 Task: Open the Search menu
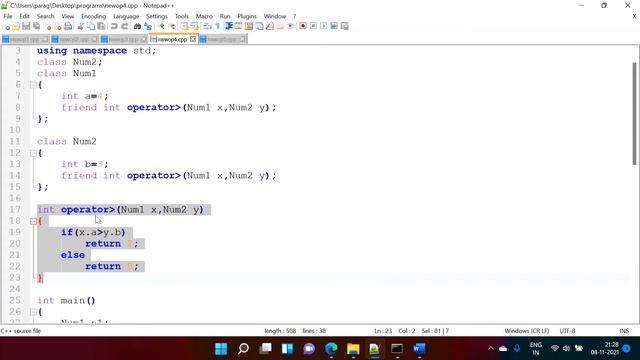point(45,16)
